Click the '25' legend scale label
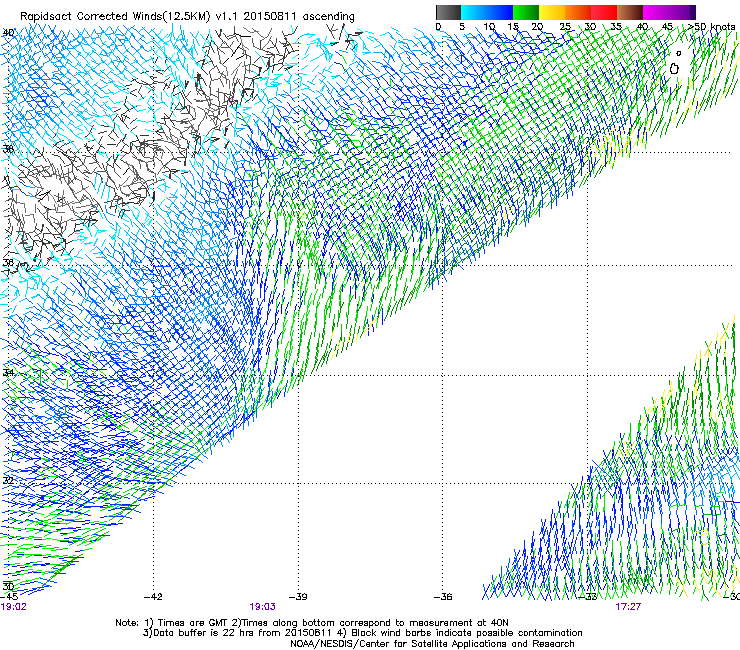The height and width of the screenshot is (650, 740). 565,26
